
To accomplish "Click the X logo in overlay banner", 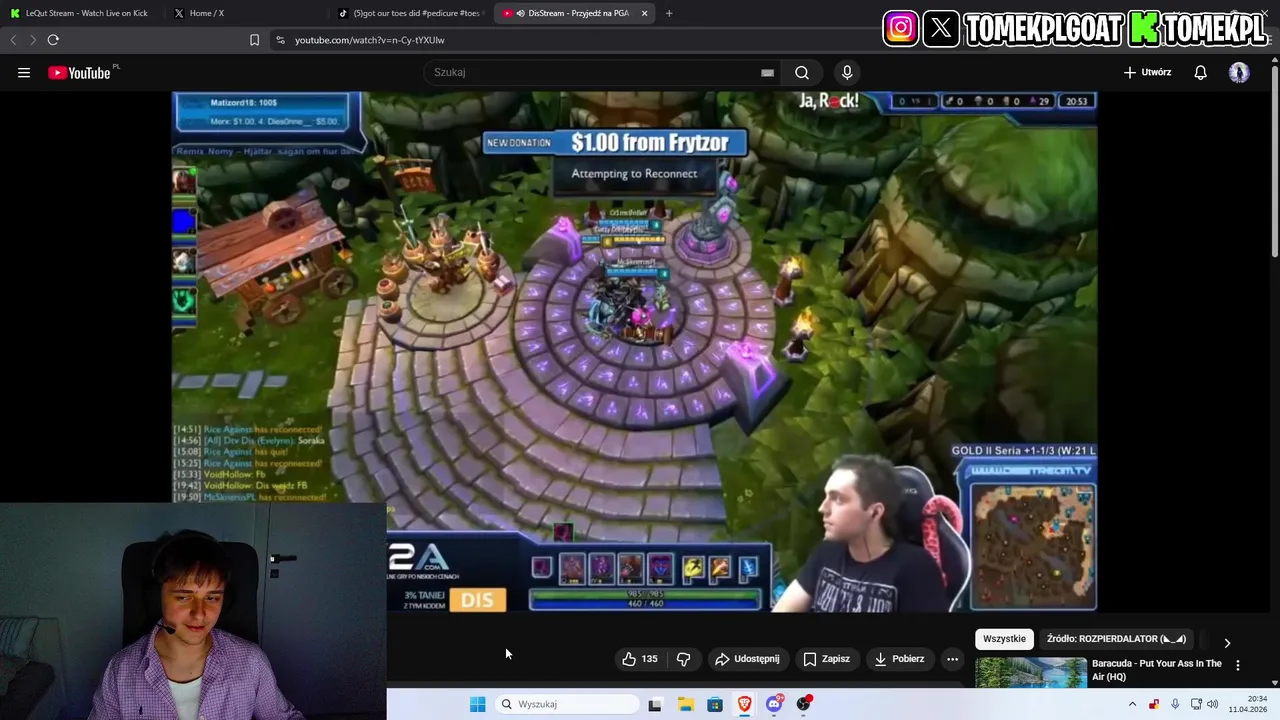I will pyautogui.click(x=941, y=28).
